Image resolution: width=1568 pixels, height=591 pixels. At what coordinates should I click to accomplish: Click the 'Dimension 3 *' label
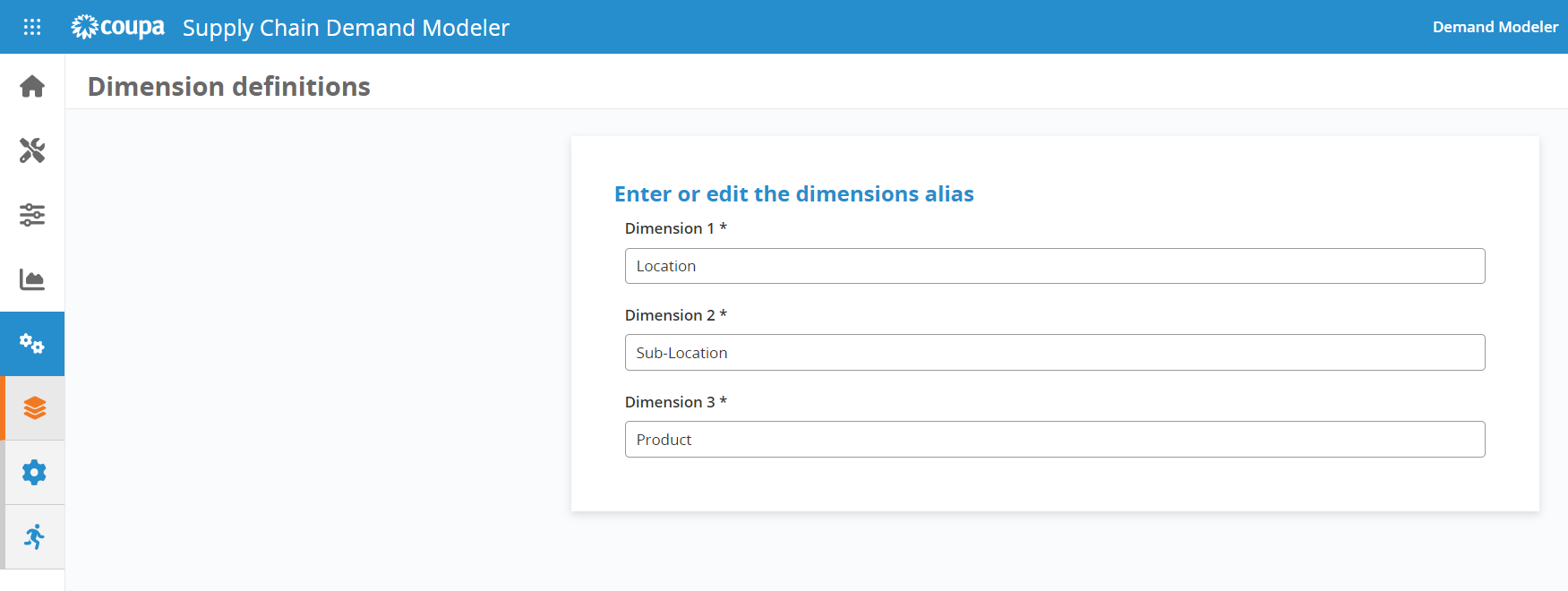pyautogui.click(x=676, y=402)
